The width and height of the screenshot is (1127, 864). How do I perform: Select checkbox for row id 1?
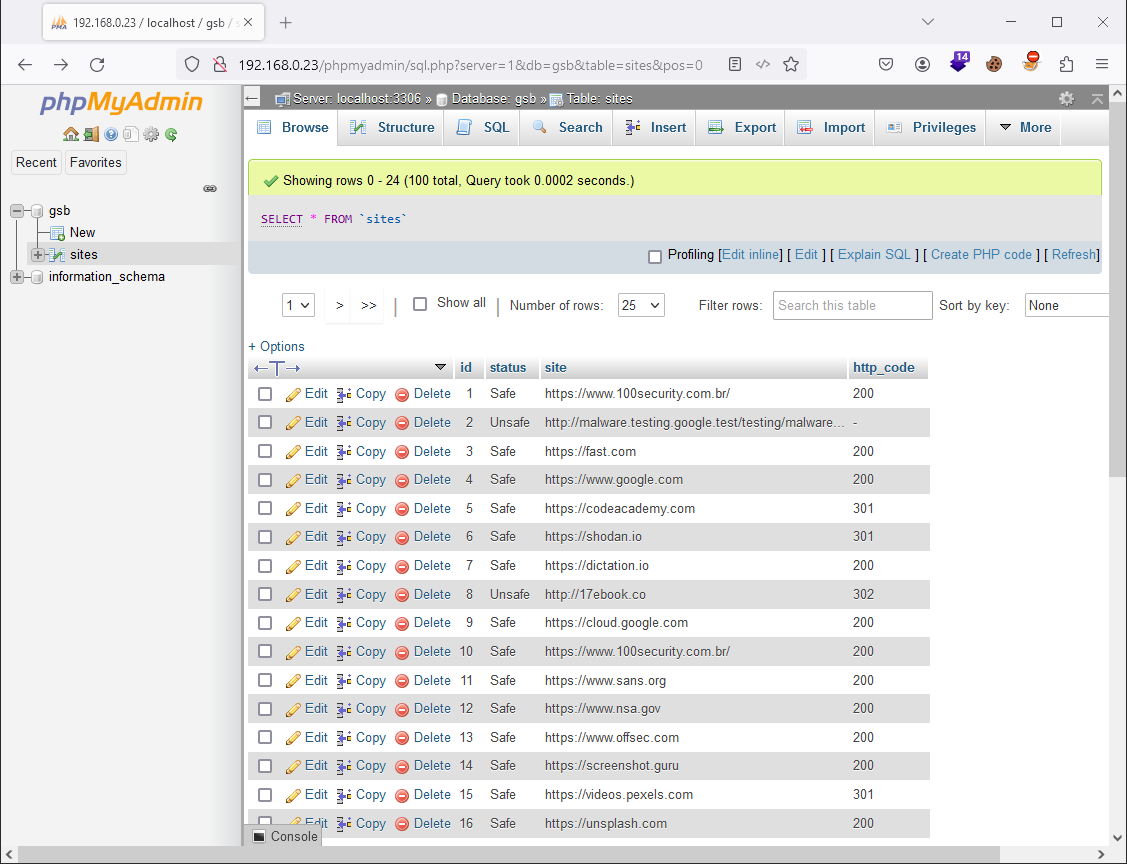pos(265,394)
